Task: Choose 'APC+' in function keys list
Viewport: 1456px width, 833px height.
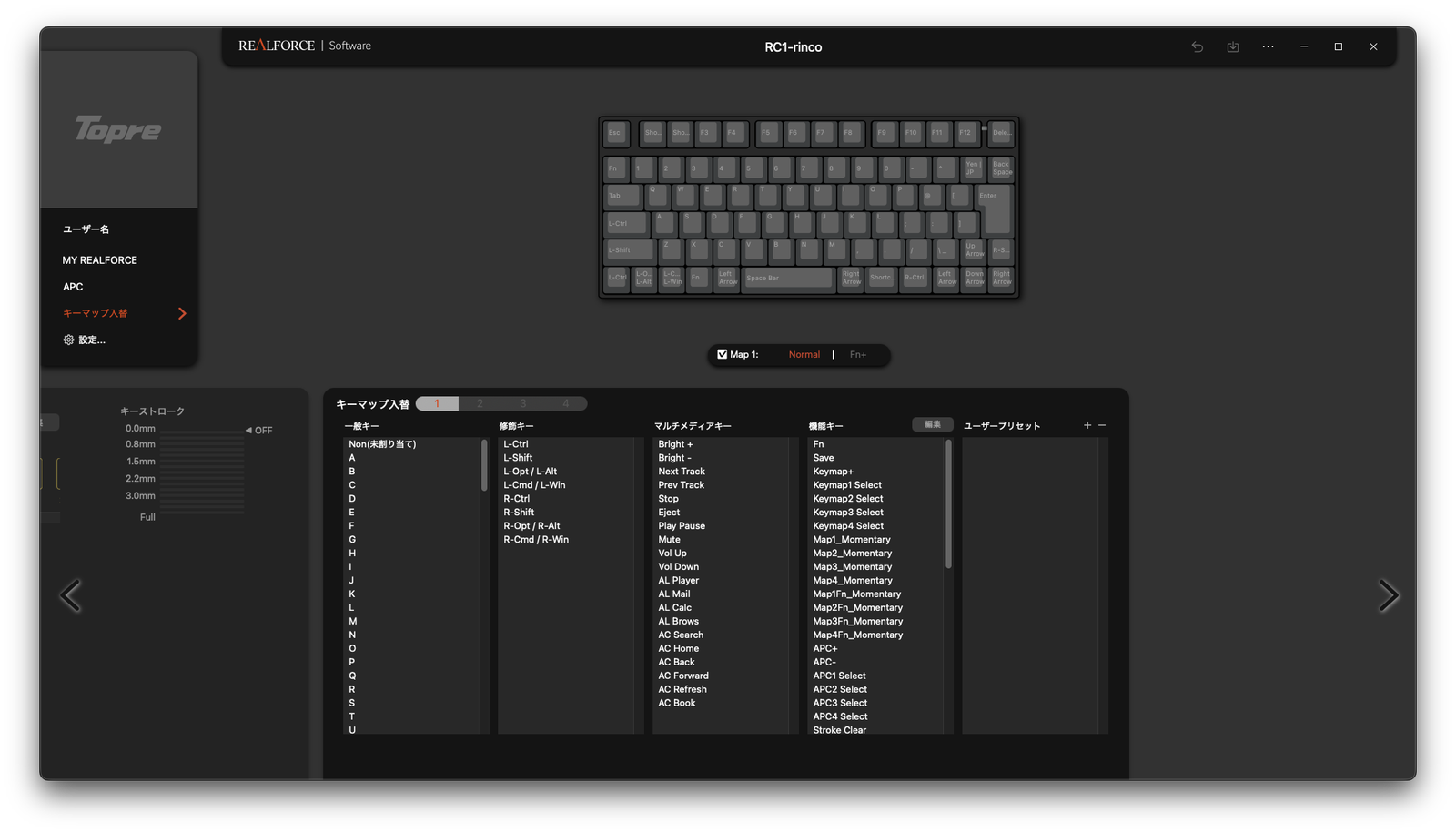Action: pos(825,649)
